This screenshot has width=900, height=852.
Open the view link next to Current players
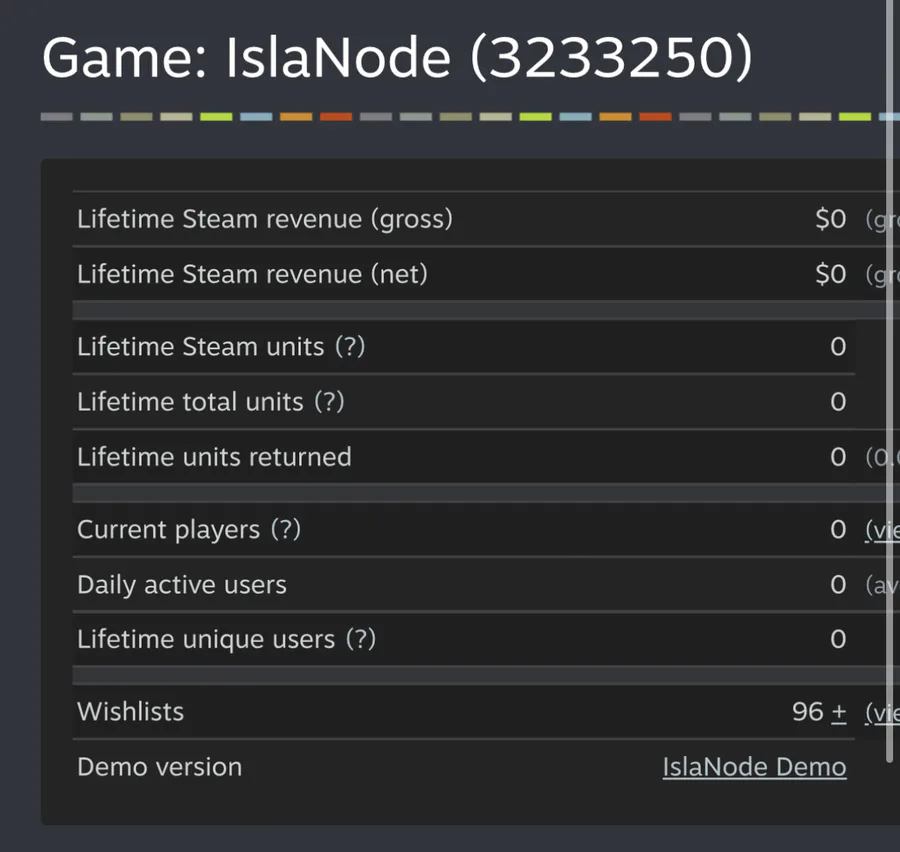click(x=882, y=530)
